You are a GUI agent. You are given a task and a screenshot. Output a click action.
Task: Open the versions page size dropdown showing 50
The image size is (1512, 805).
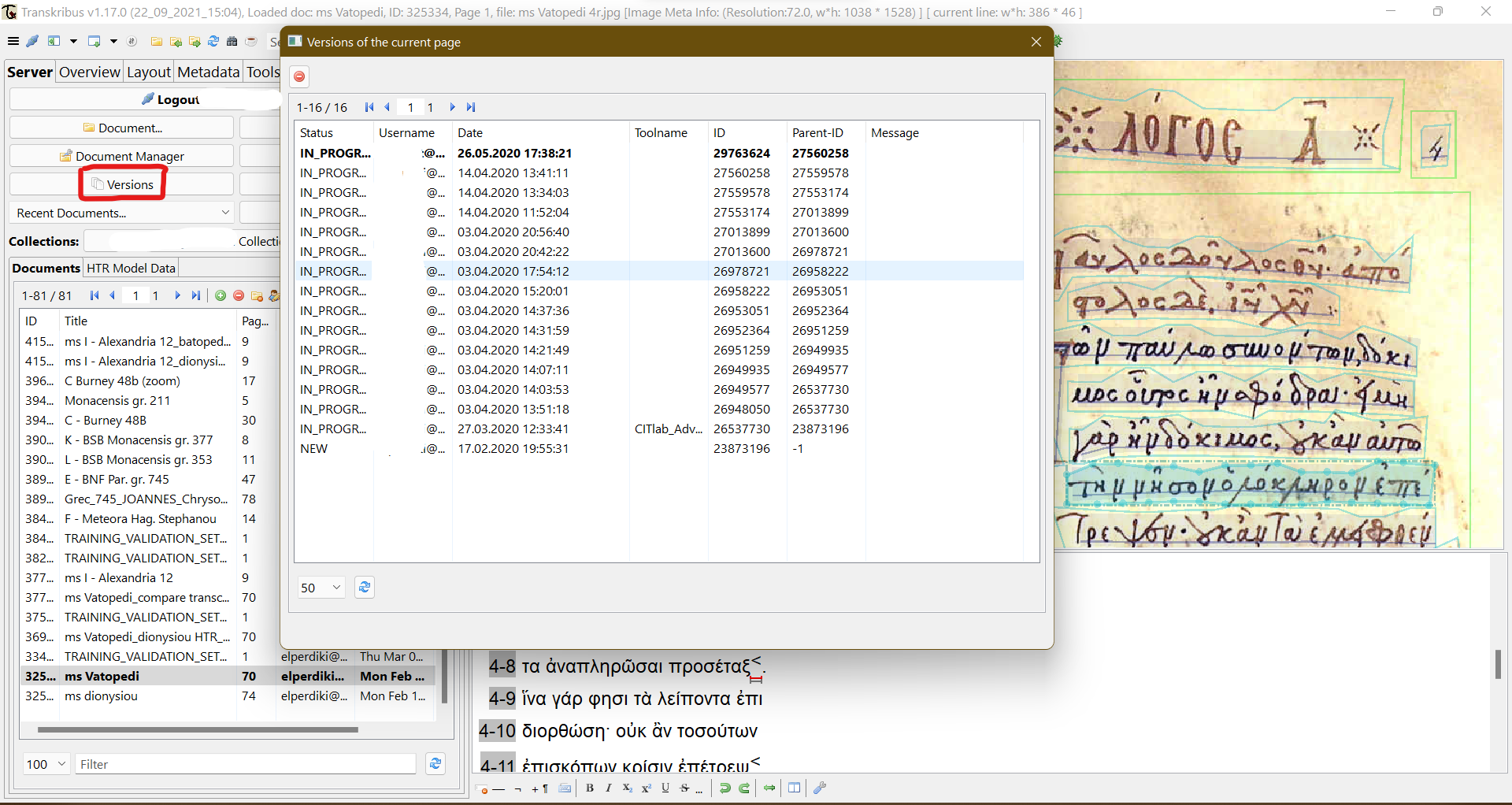coord(321,588)
